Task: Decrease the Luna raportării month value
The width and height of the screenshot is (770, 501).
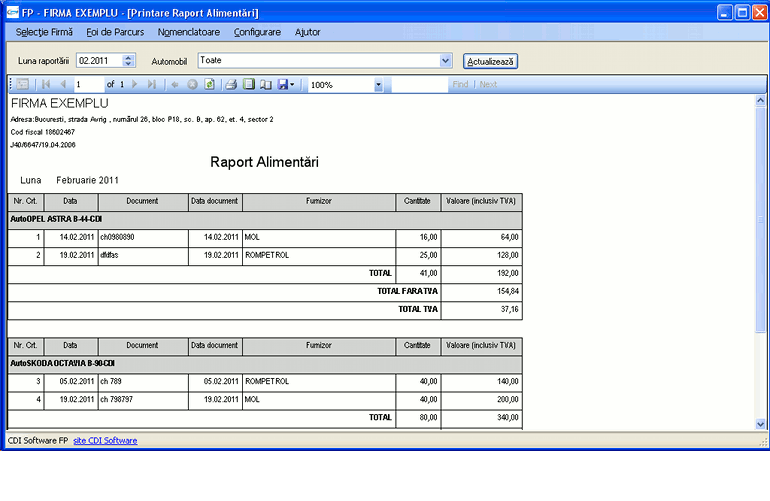Action: [128, 64]
